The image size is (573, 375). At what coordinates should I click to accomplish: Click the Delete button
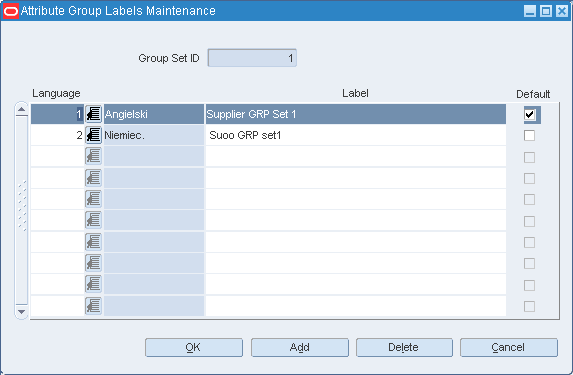coord(404,347)
